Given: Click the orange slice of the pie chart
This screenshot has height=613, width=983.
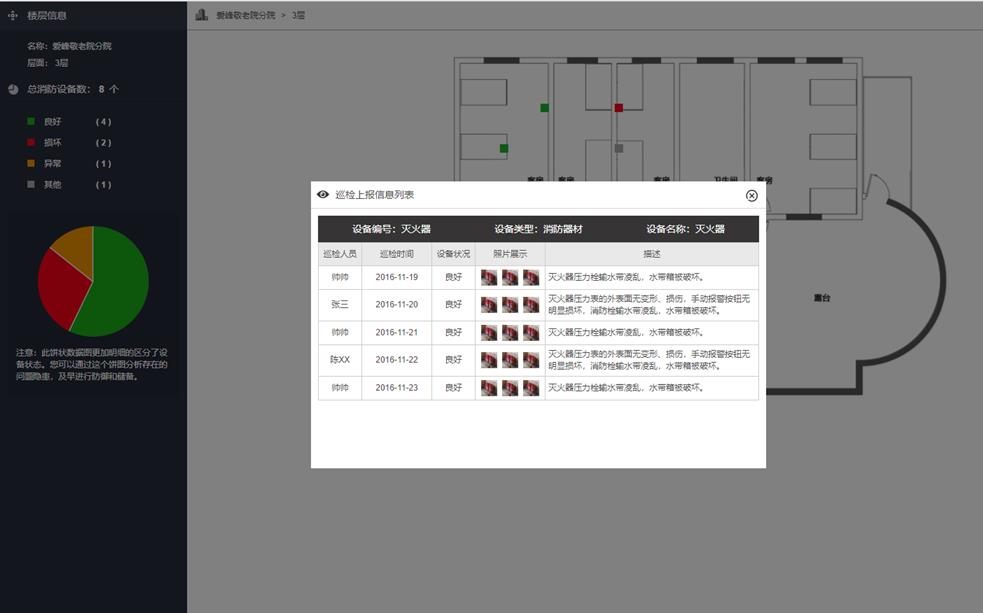Looking at the screenshot, I should 76,248.
